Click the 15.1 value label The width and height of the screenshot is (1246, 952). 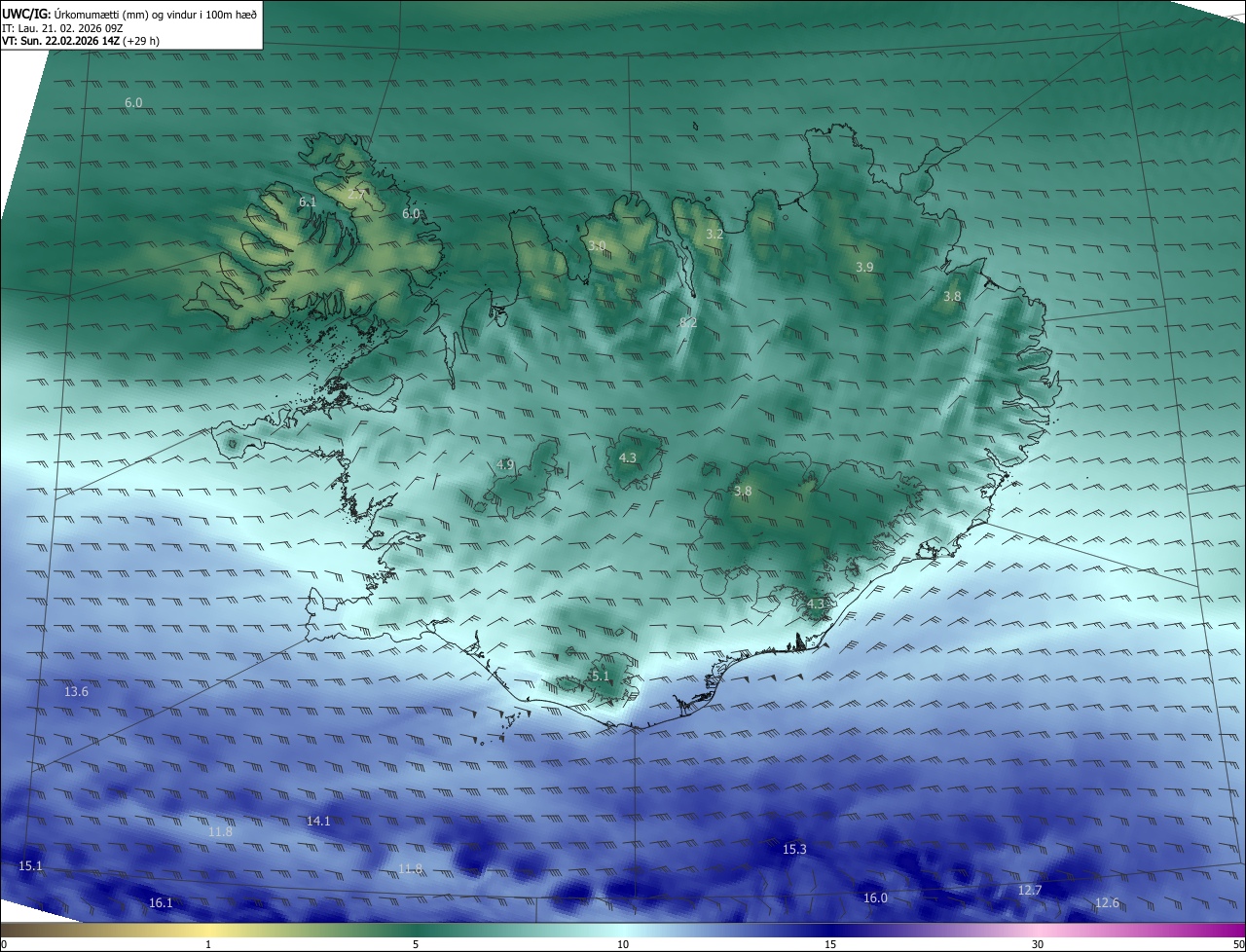30,866
